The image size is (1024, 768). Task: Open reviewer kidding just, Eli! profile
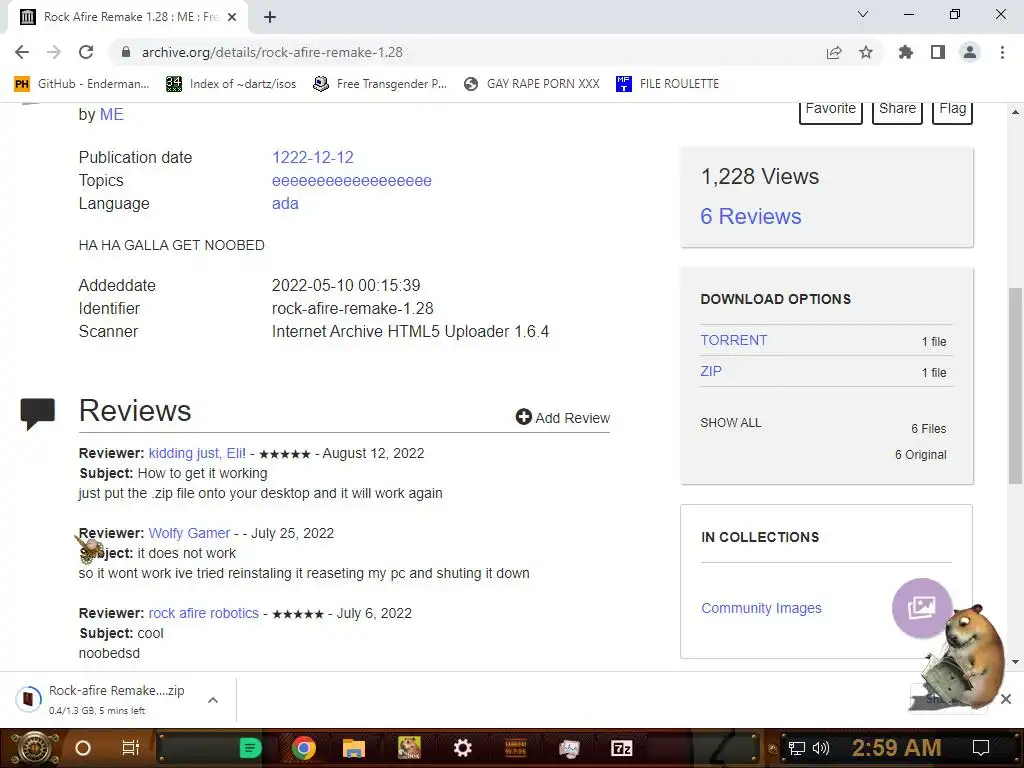(197, 453)
